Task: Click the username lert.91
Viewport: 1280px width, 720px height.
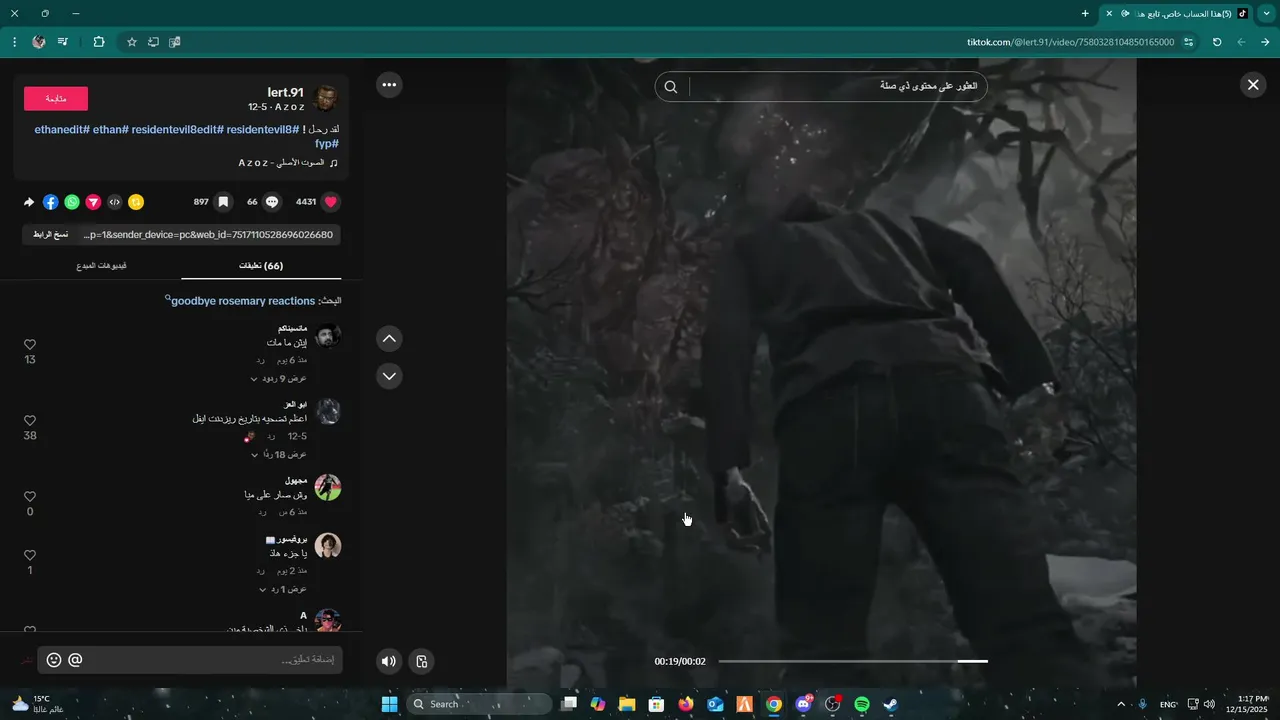Action: pyautogui.click(x=285, y=92)
